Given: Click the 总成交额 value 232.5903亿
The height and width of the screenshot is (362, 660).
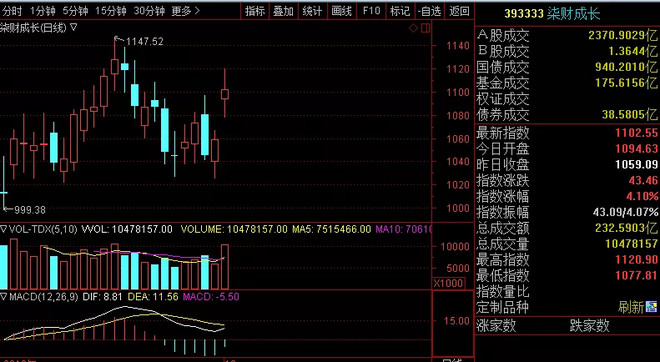Looking at the screenshot, I should pos(626,228).
